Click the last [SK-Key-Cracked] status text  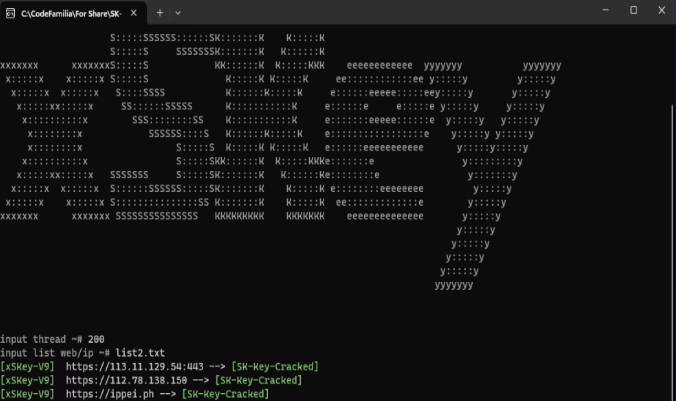pos(225,394)
